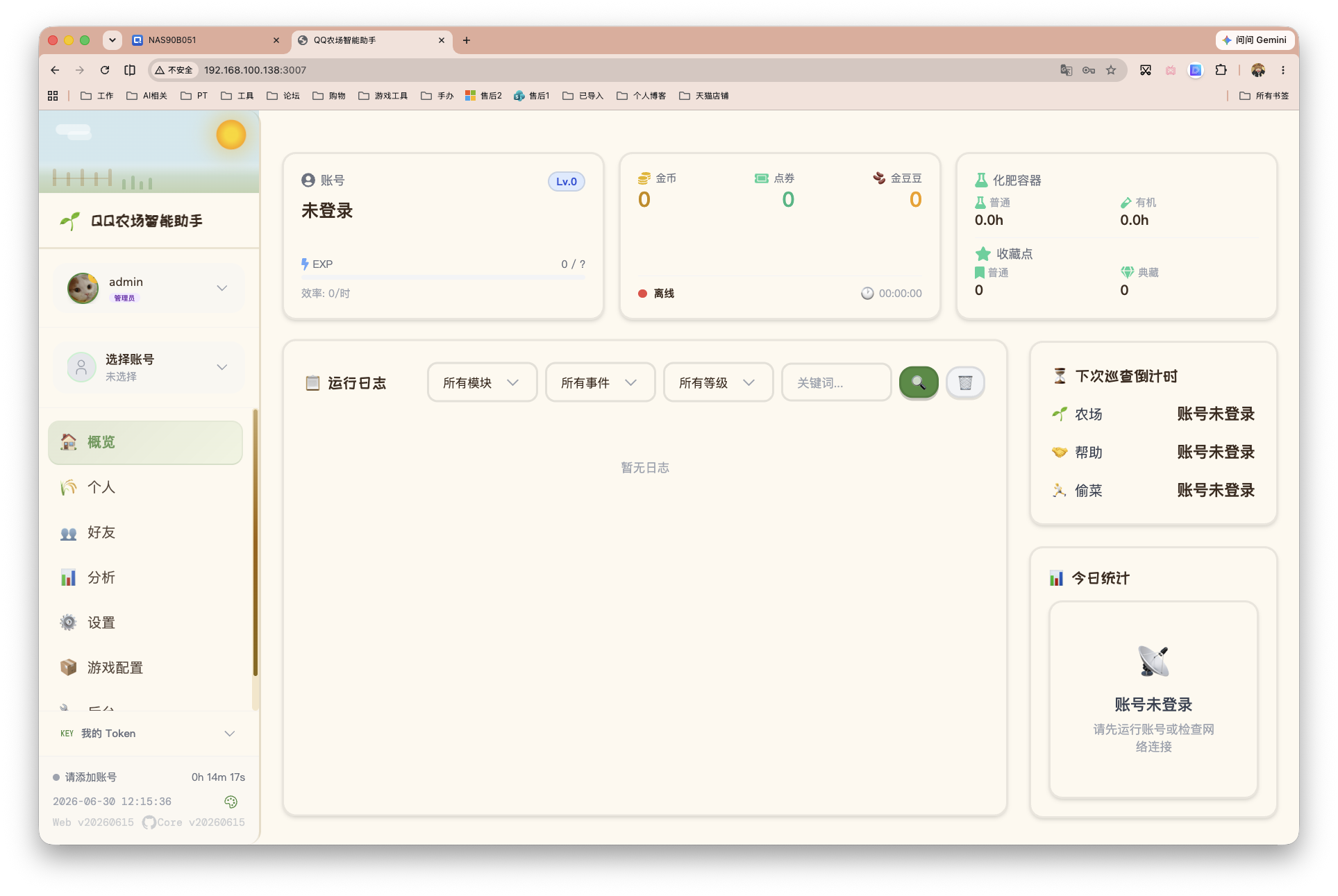This screenshot has width=1338, height=896.
Task: Clear logs with the trash bin button
Action: (964, 382)
